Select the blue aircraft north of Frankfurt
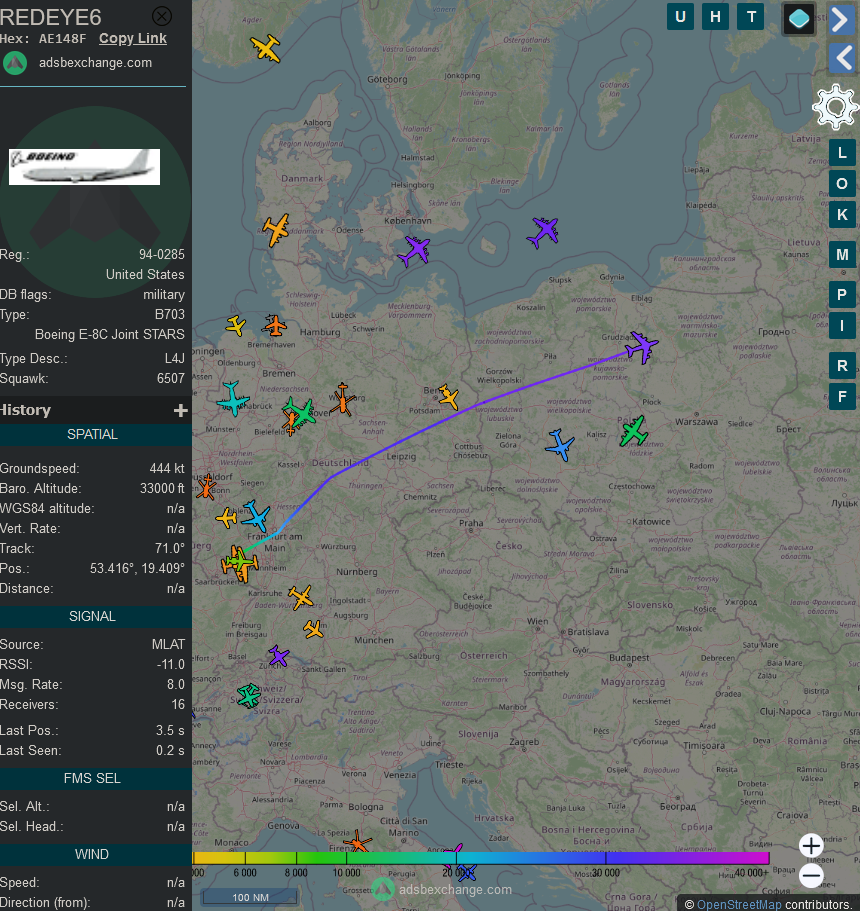Image resolution: width=860 pixels, height=911 pixels. coord(256,516)
